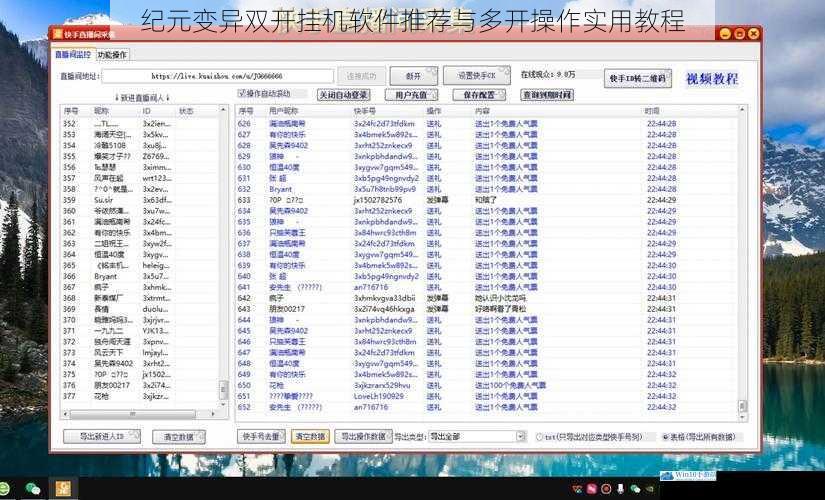
Task: Select left list row 354 冷酷5108
Action: (140, 145)
